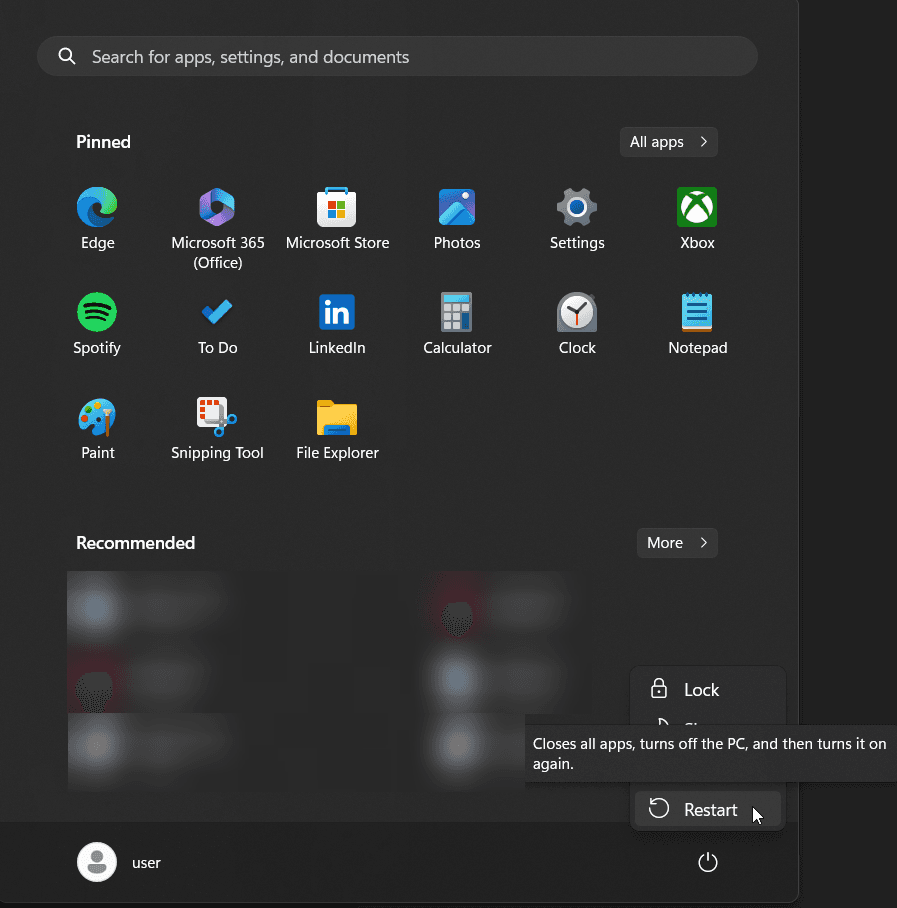Image resolution: width=897 pixels, height=908 pixels.
Task: Click the power button icon
Action: pyautogui.click(x=708, y=862)
